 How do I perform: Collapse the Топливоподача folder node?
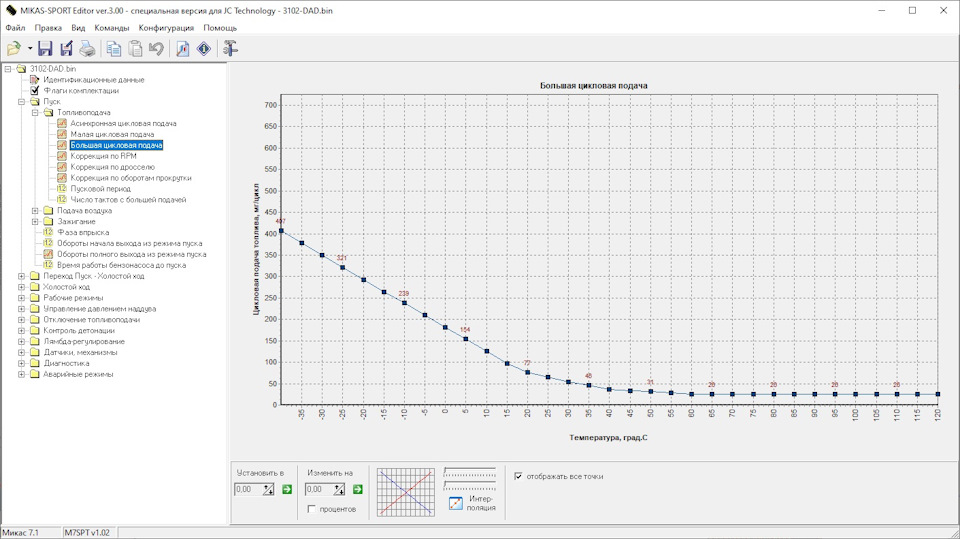35,113
